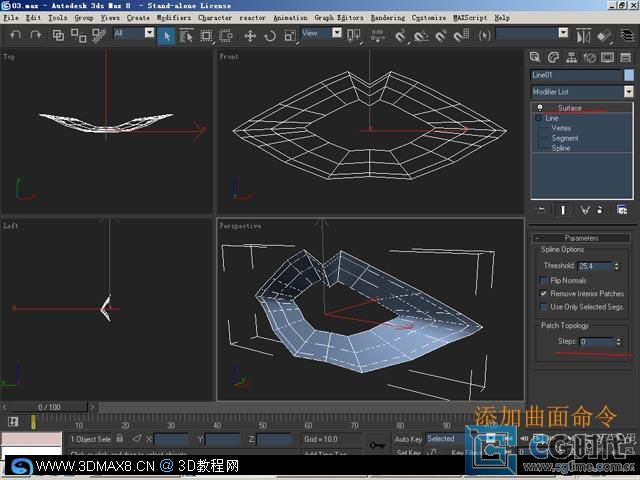Select the Select and Link tool
This screenshot has height=480, width=640.
(58, 36)
